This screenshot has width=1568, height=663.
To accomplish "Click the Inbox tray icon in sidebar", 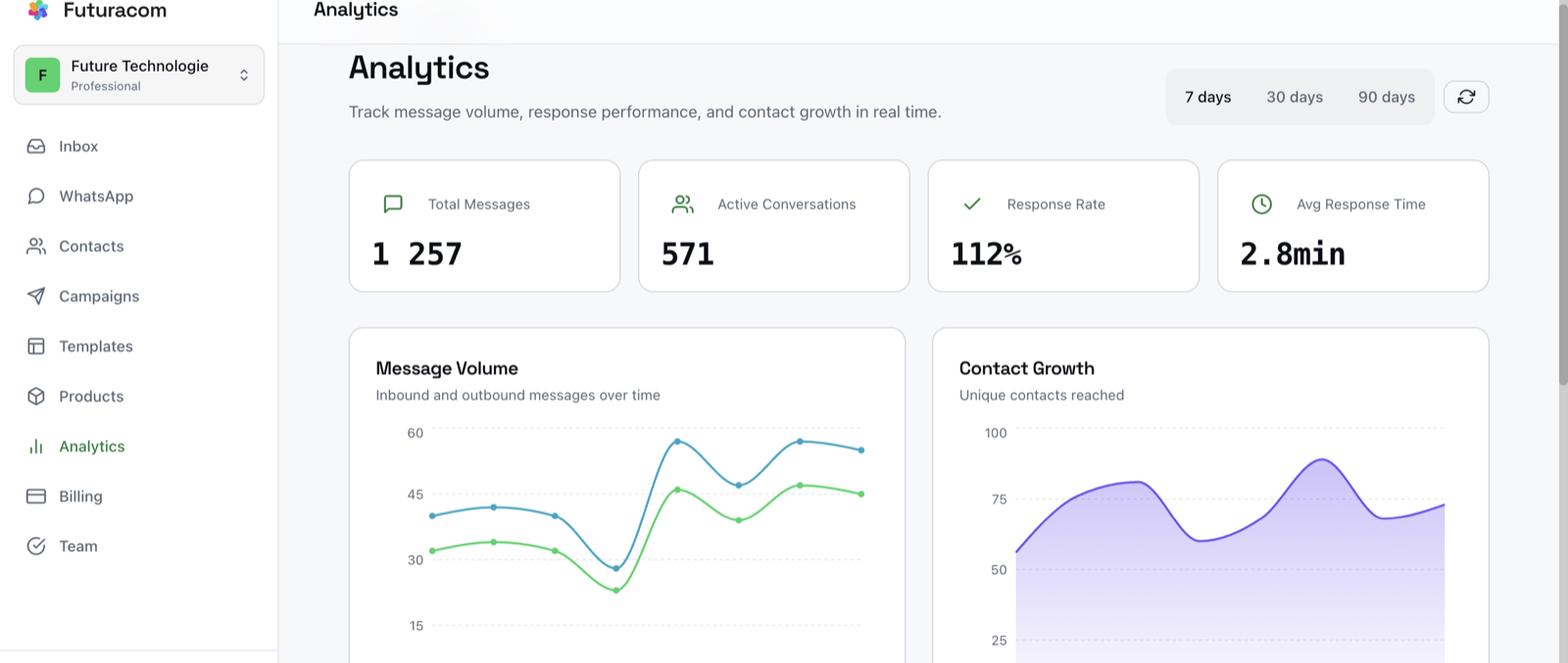I will (x=36, y=146).
